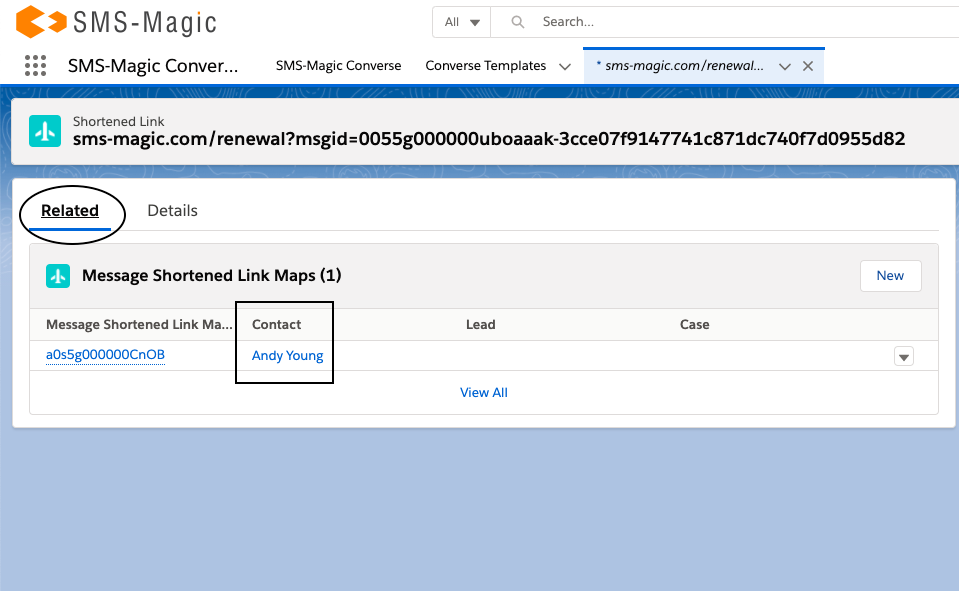Open the App Launcher grid icon
Screen dimensions: 959x591
click(x=35, y=65)
